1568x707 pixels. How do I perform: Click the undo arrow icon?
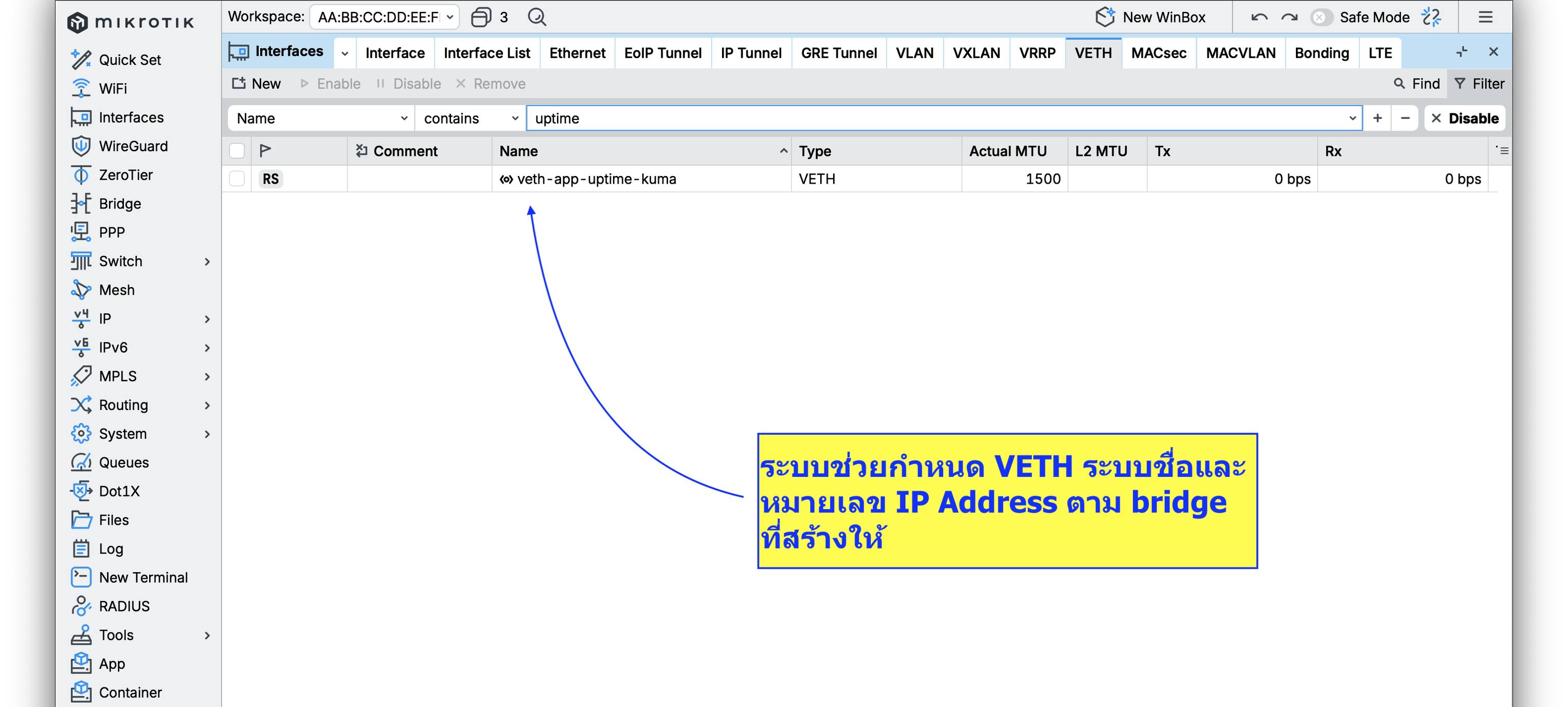(x=1259, y=17)
